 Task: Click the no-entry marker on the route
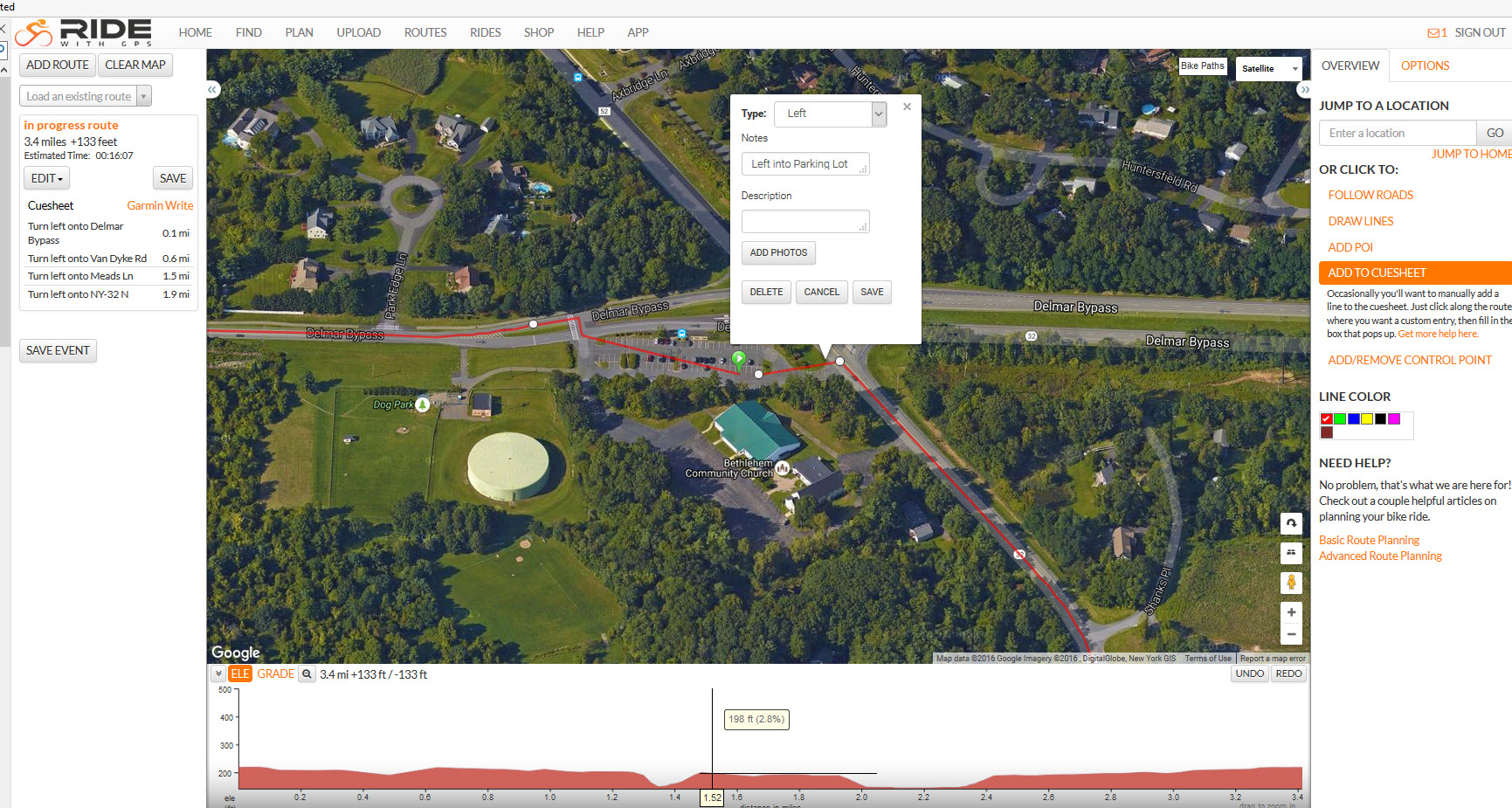point(1019,555)
